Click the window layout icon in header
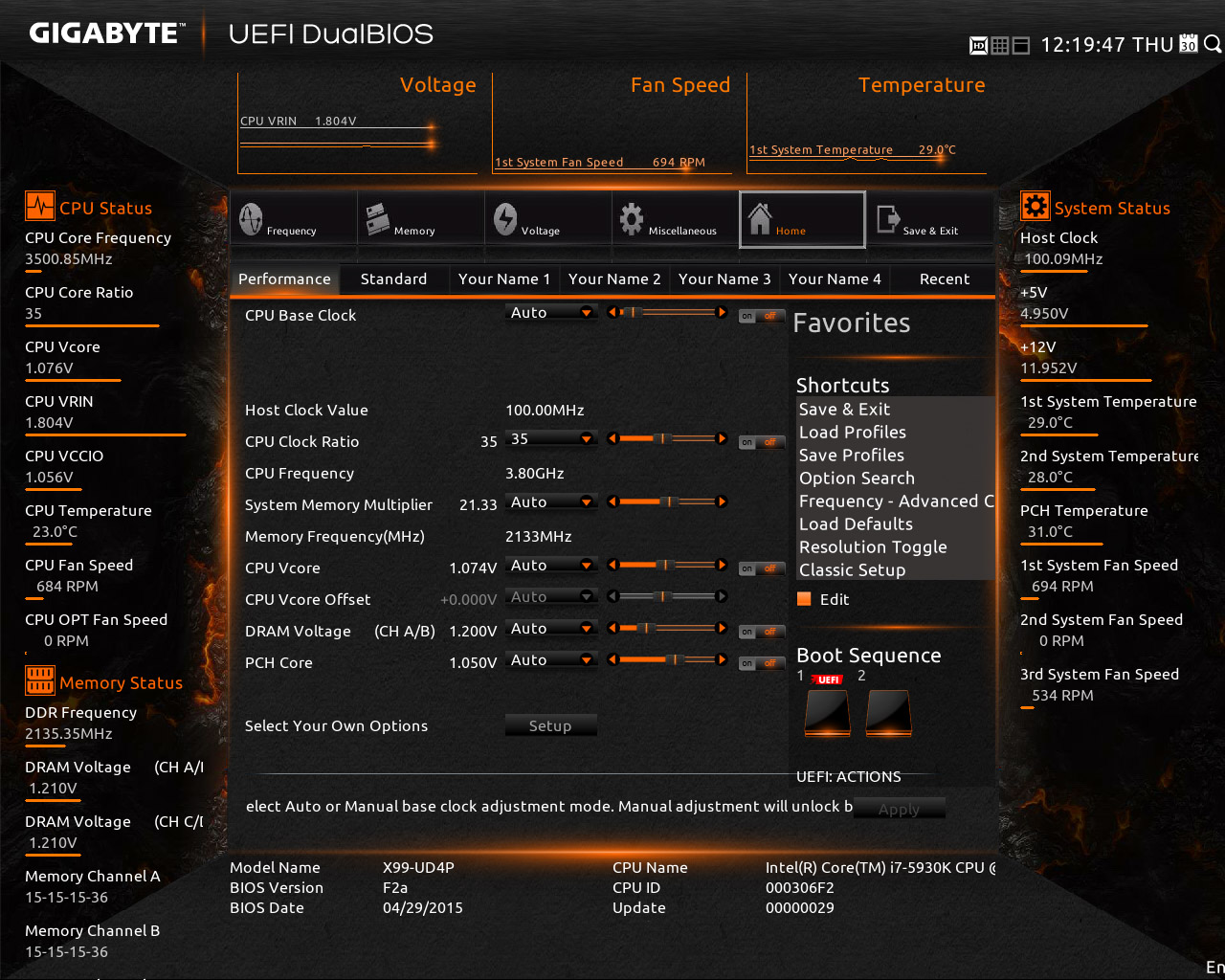The width and height of the screenshot is (1225, 980). pyautogui.click(x=1020, y=45)
